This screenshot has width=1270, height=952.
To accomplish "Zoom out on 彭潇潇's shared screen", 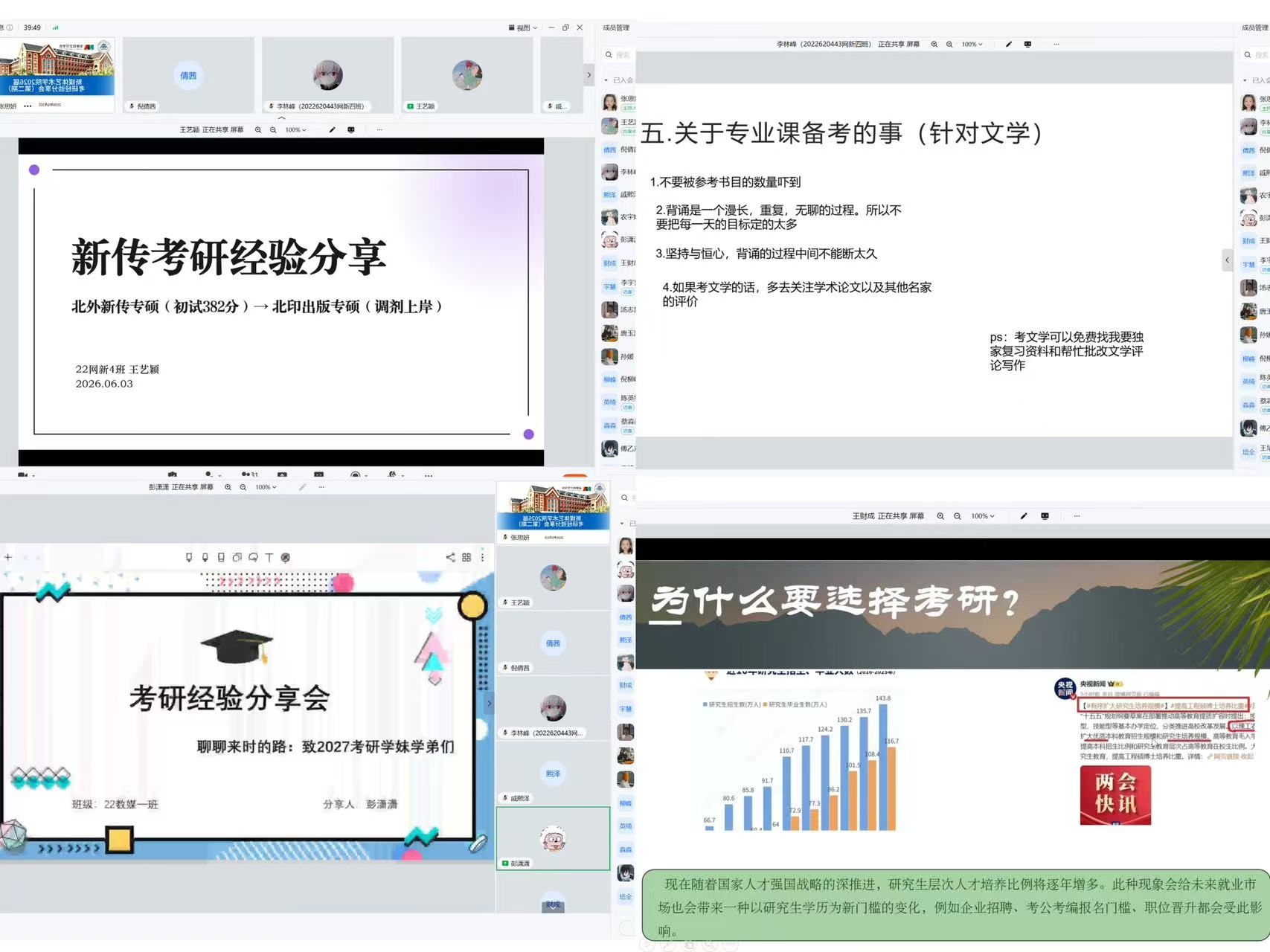I will click(243, 487).
